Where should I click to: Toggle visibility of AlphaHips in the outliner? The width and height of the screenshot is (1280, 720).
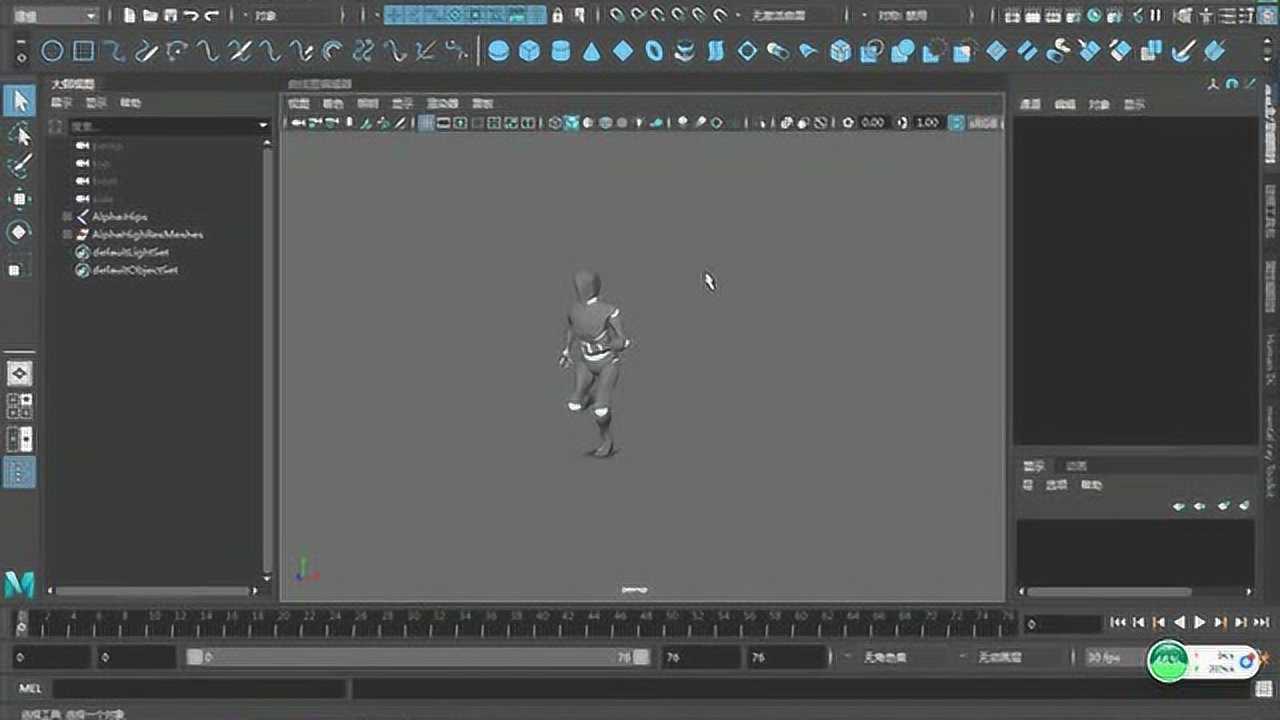[68, 216]
